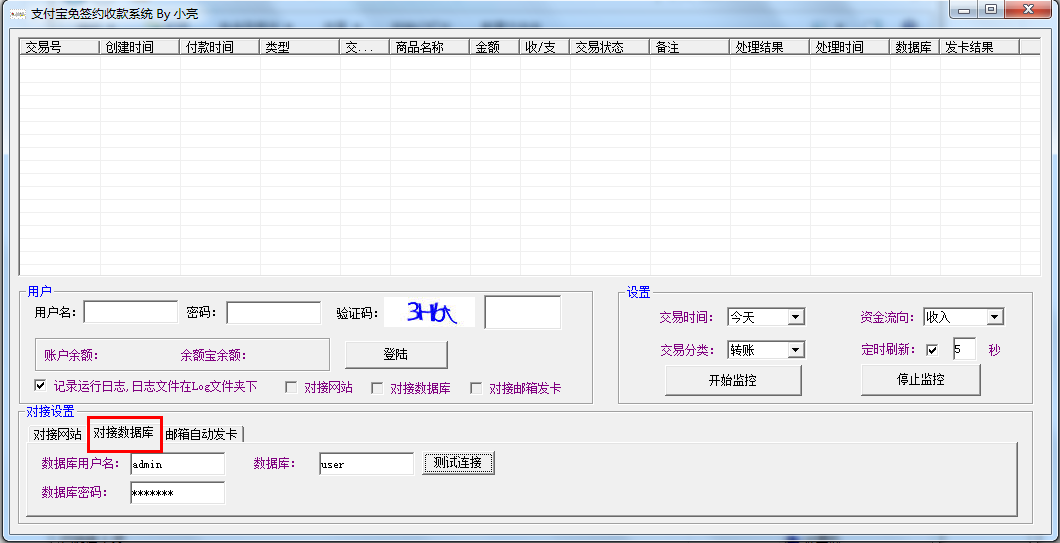
Task: Click the refresh seconds field showing 5
Action: point(963,350)
